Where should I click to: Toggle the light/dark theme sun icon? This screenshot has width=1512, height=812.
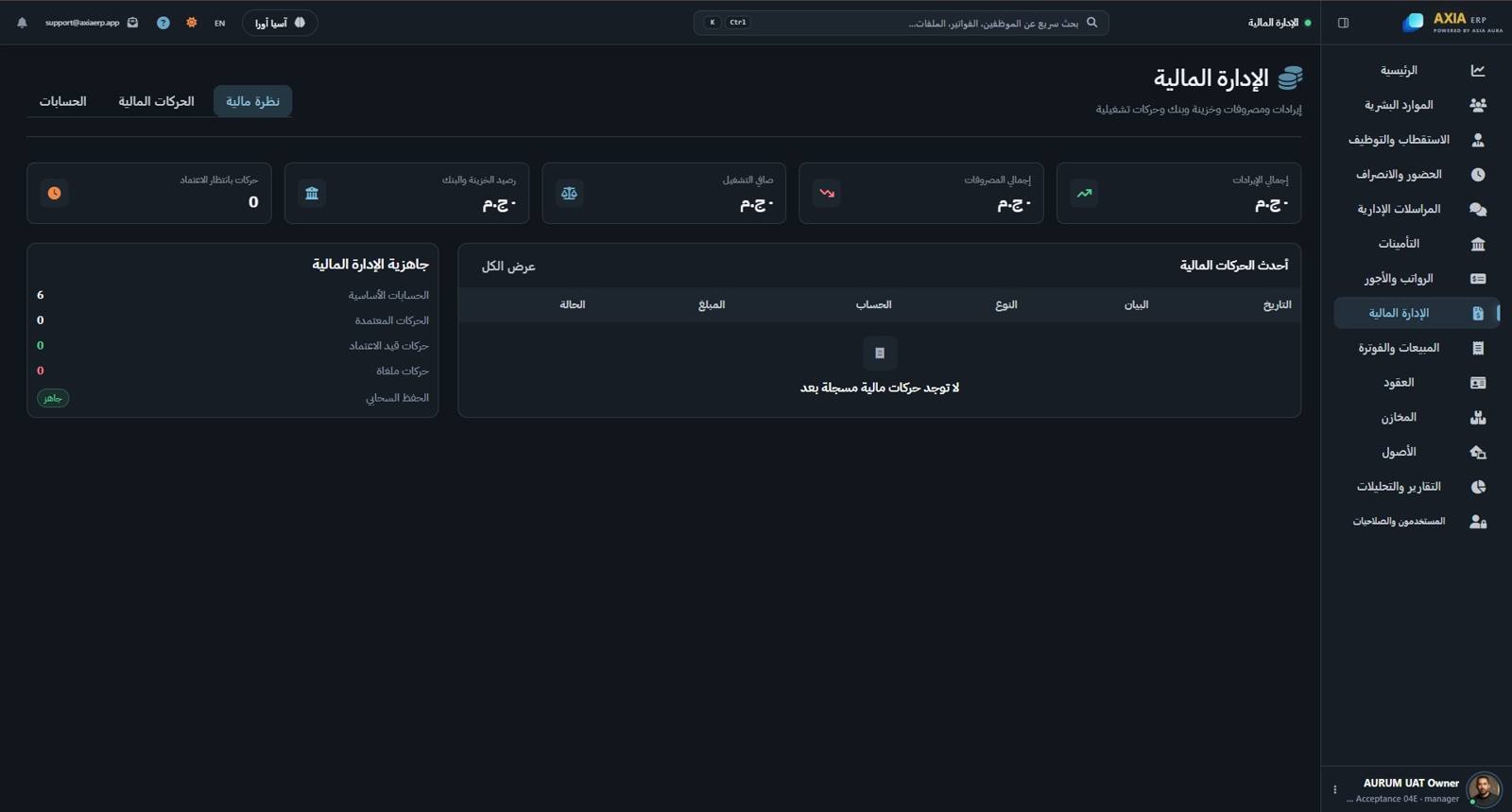tap(192, 23)
